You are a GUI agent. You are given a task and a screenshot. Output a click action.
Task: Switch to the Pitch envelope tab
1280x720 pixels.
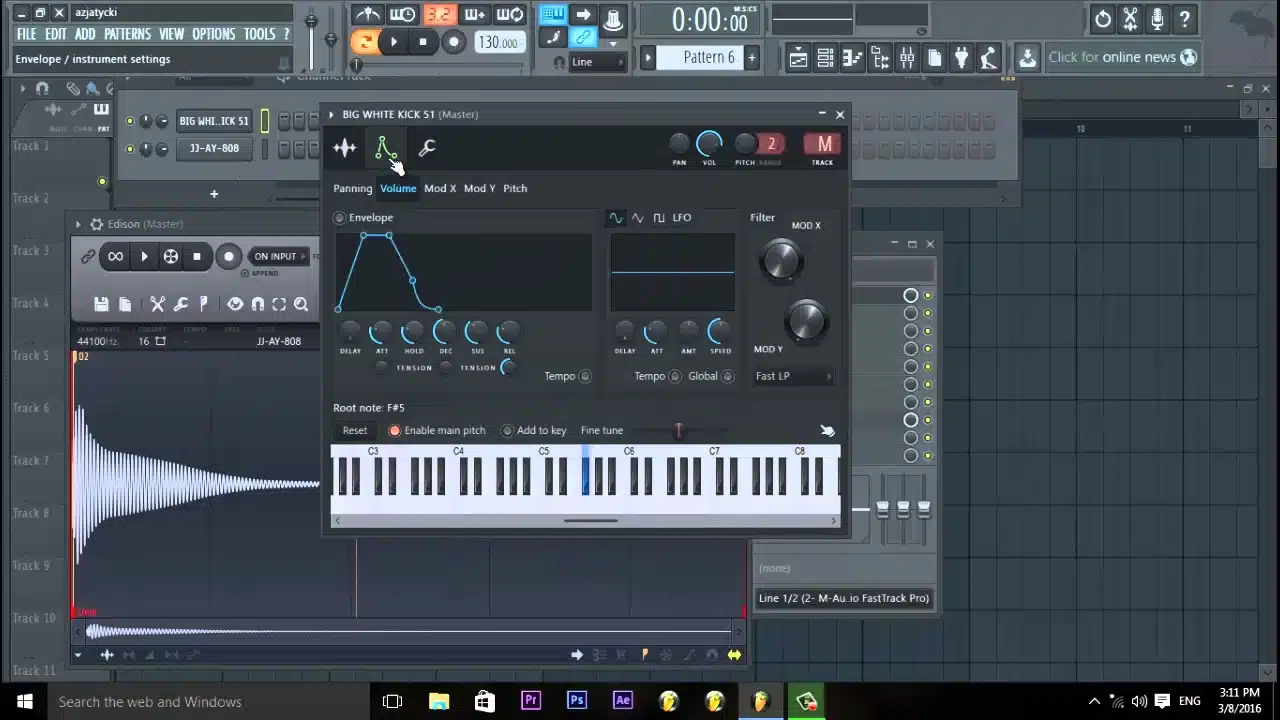515,188
